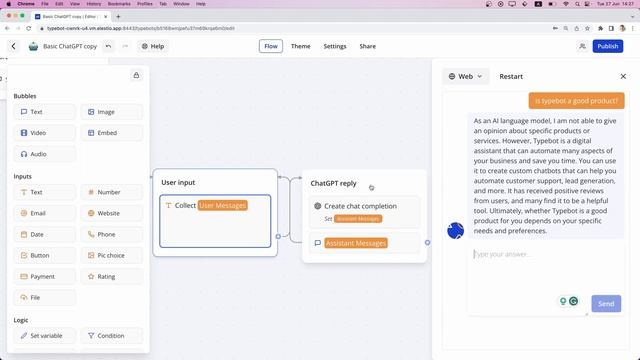Switch to the Flow tab

pos(271,46)
